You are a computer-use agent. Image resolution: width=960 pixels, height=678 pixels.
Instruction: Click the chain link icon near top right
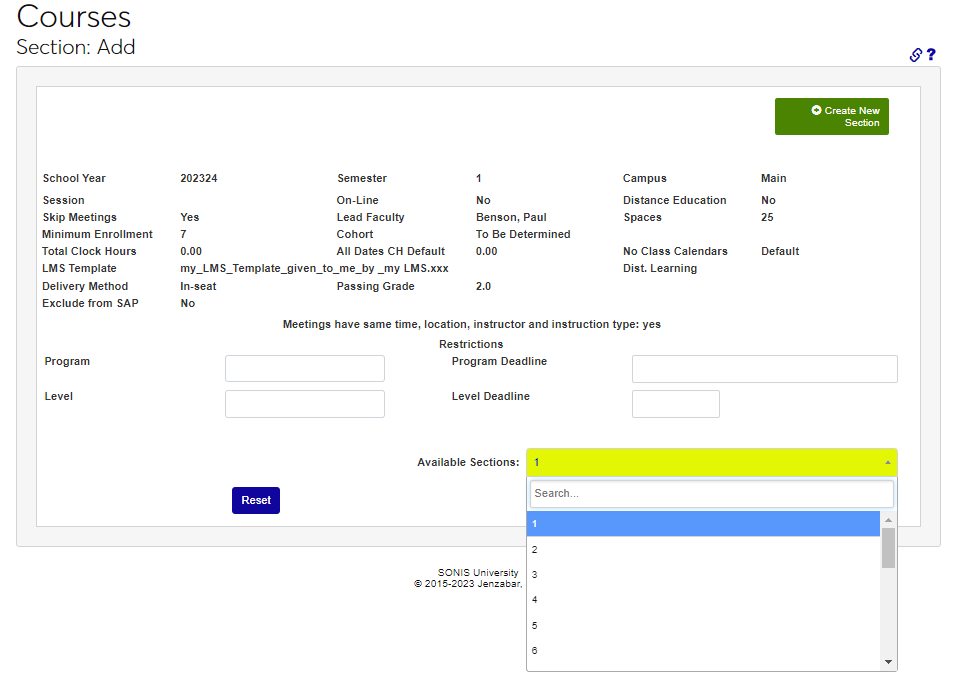[x=915, y=55]
